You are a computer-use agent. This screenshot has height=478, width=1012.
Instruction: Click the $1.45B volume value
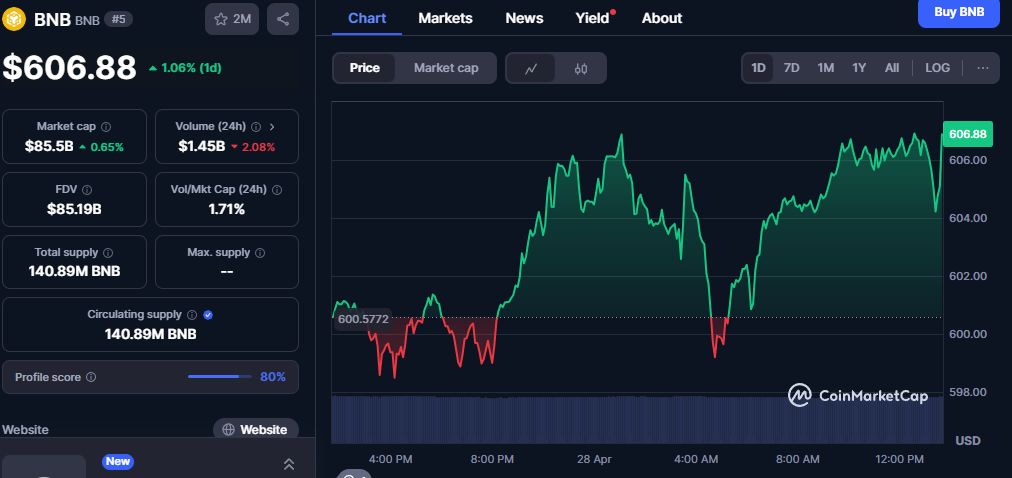click(x=201, y=146)
